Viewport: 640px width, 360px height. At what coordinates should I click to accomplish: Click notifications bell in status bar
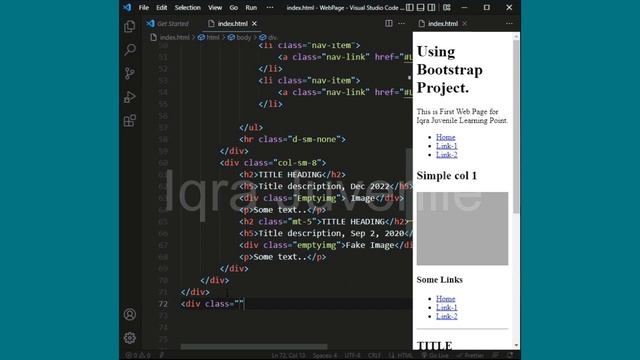point(510,356)
